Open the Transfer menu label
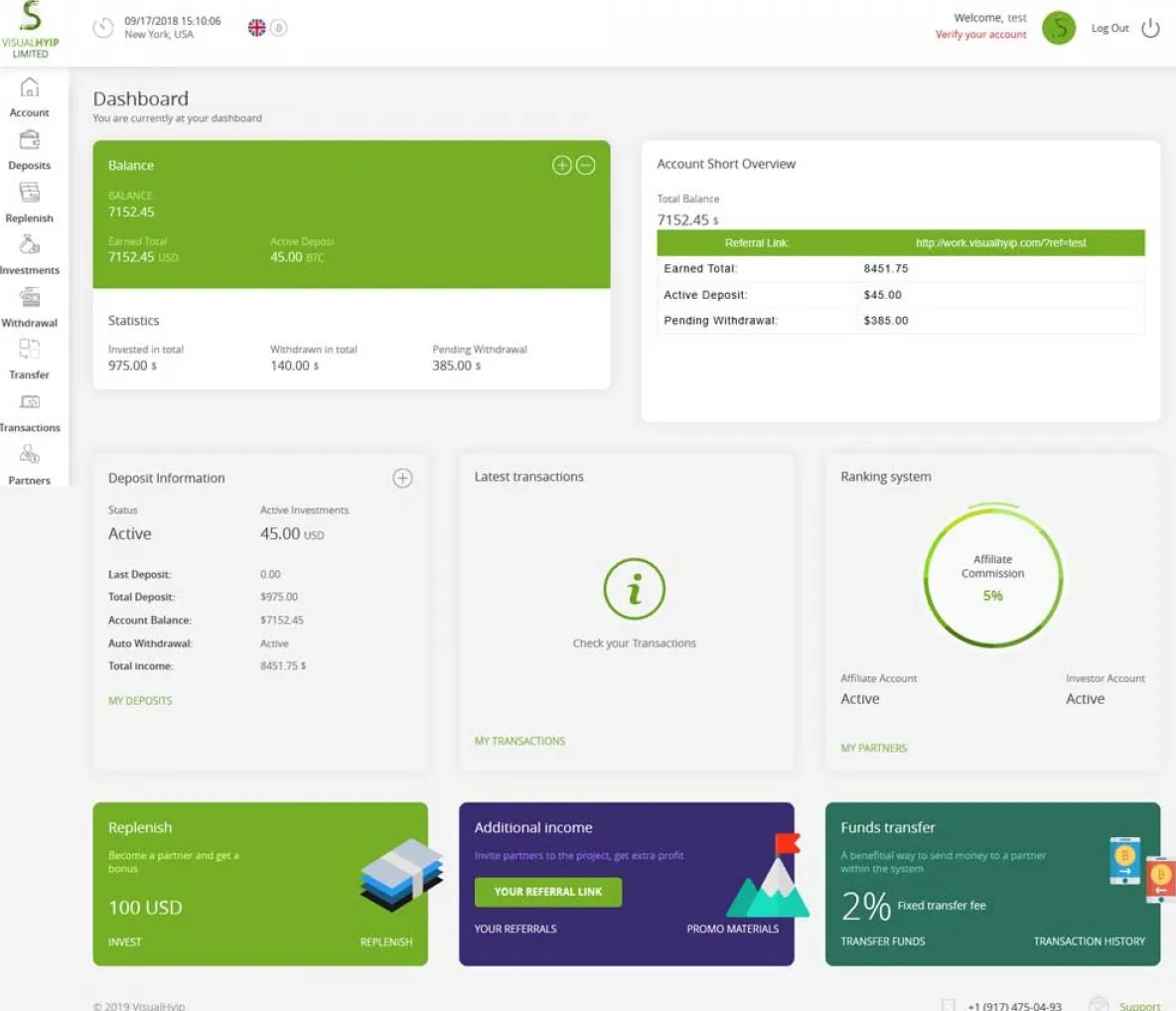Viewport: 1176px width, 1011px height. tap(29, 374)
